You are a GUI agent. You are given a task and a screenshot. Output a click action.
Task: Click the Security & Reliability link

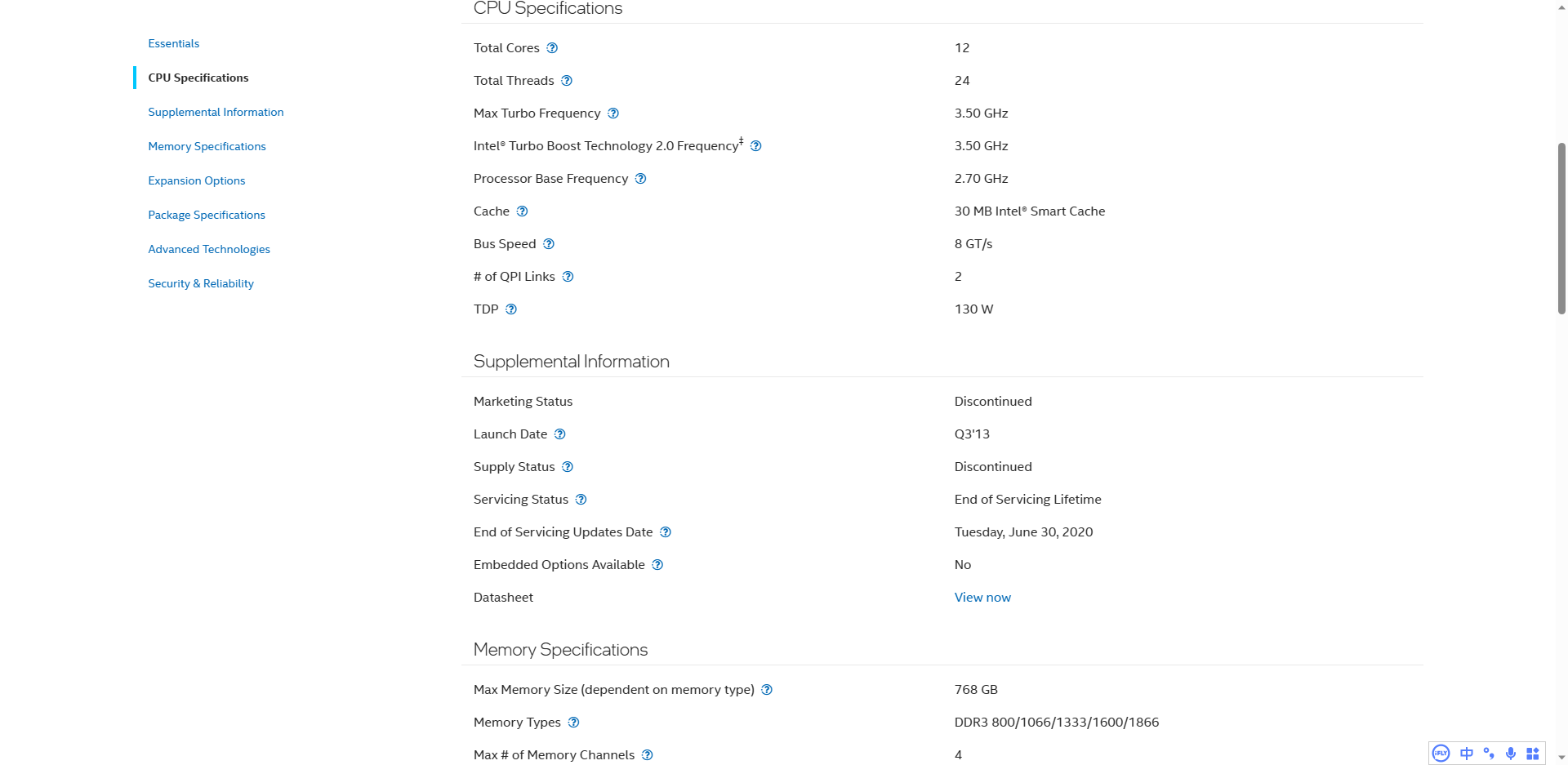pyautogui.click(x=200, y=283)
